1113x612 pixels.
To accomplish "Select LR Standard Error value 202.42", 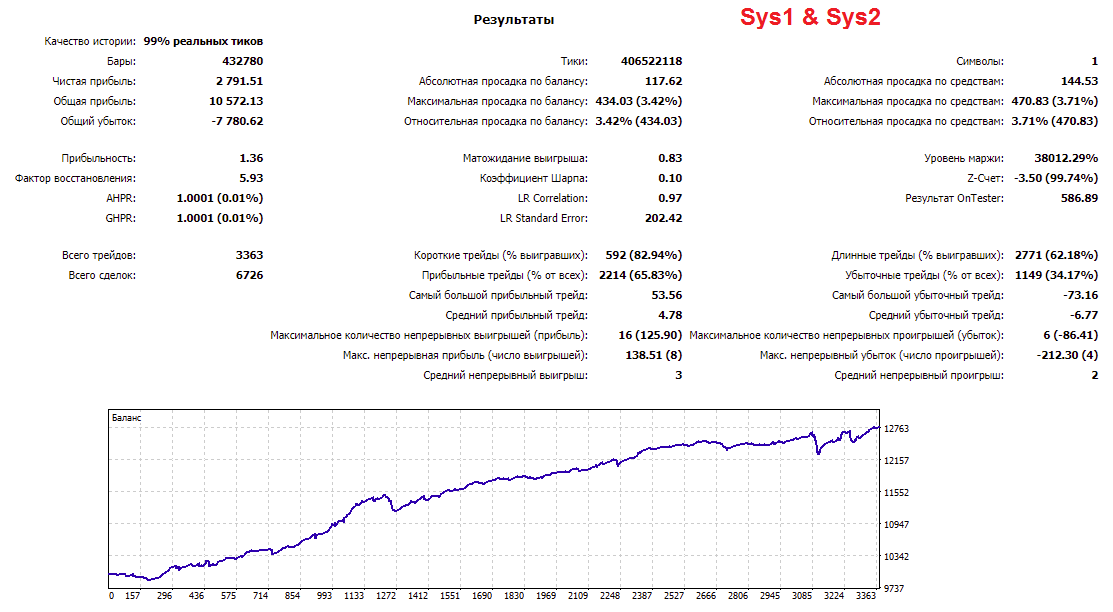I will (x=664, y=218).
